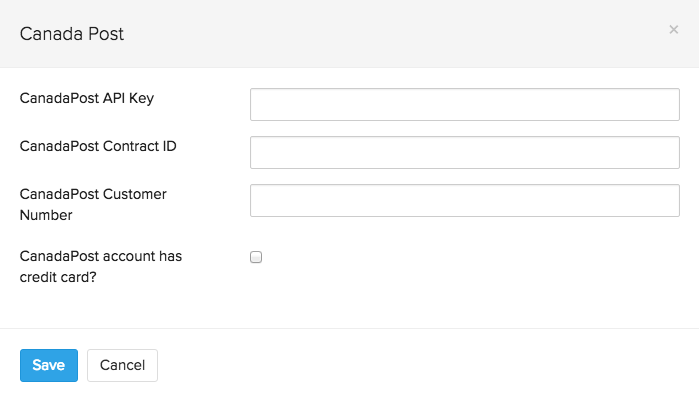Image resolution: width=699 pixels, height=402 pixels.
Task: Select the CanadaPost Customer Number text box
Action: tap(464, 200)
